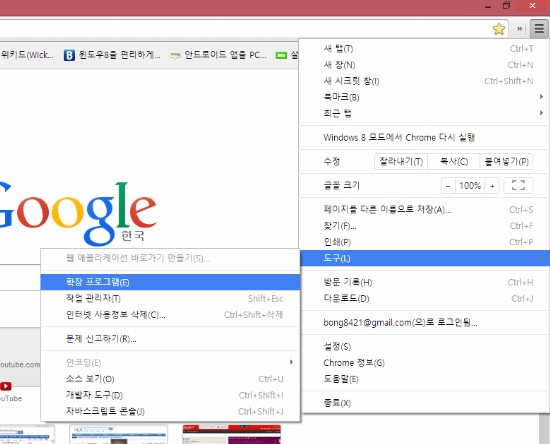The image size is (550, 444).
Task: Expand the 인코딩(E) submenu
Action: 170,362
